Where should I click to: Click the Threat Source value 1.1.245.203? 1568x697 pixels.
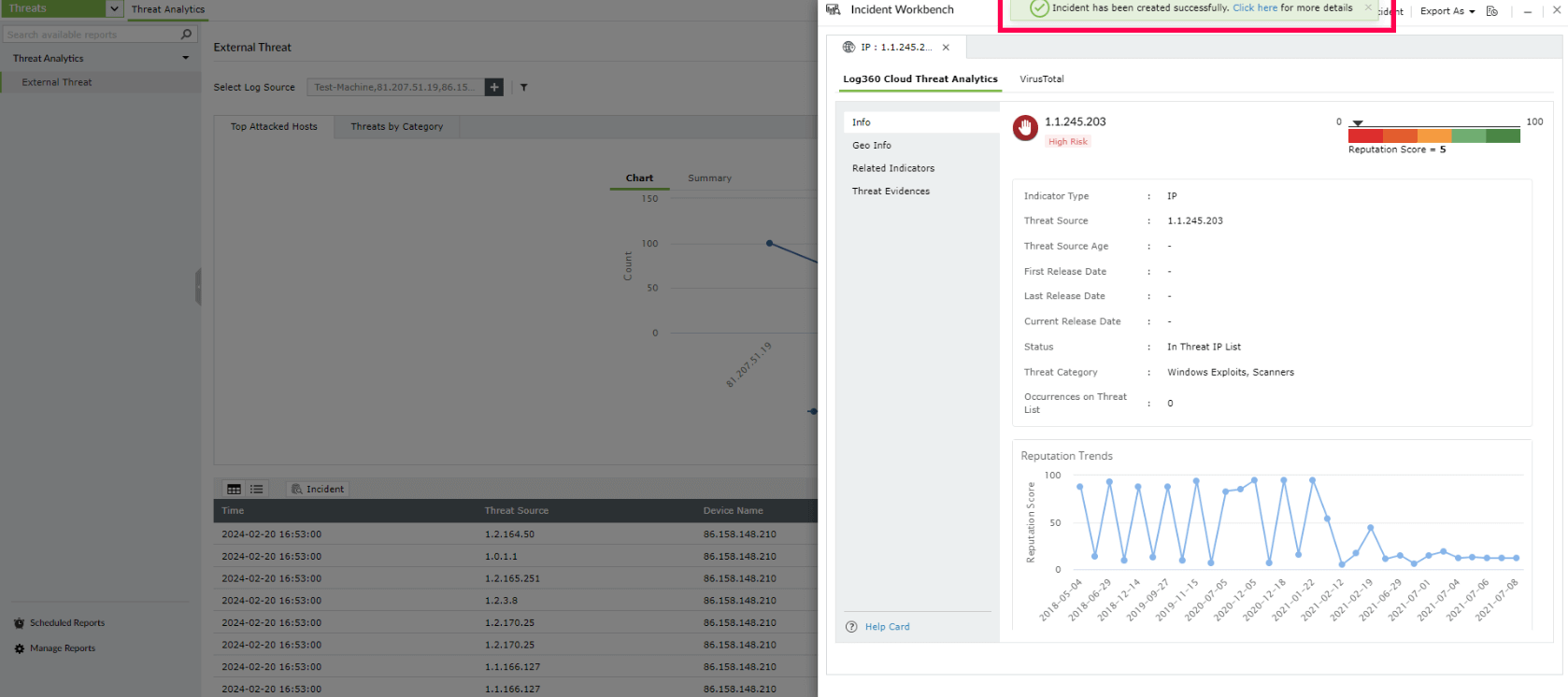pyautogui.click(x=1195, y=221)
